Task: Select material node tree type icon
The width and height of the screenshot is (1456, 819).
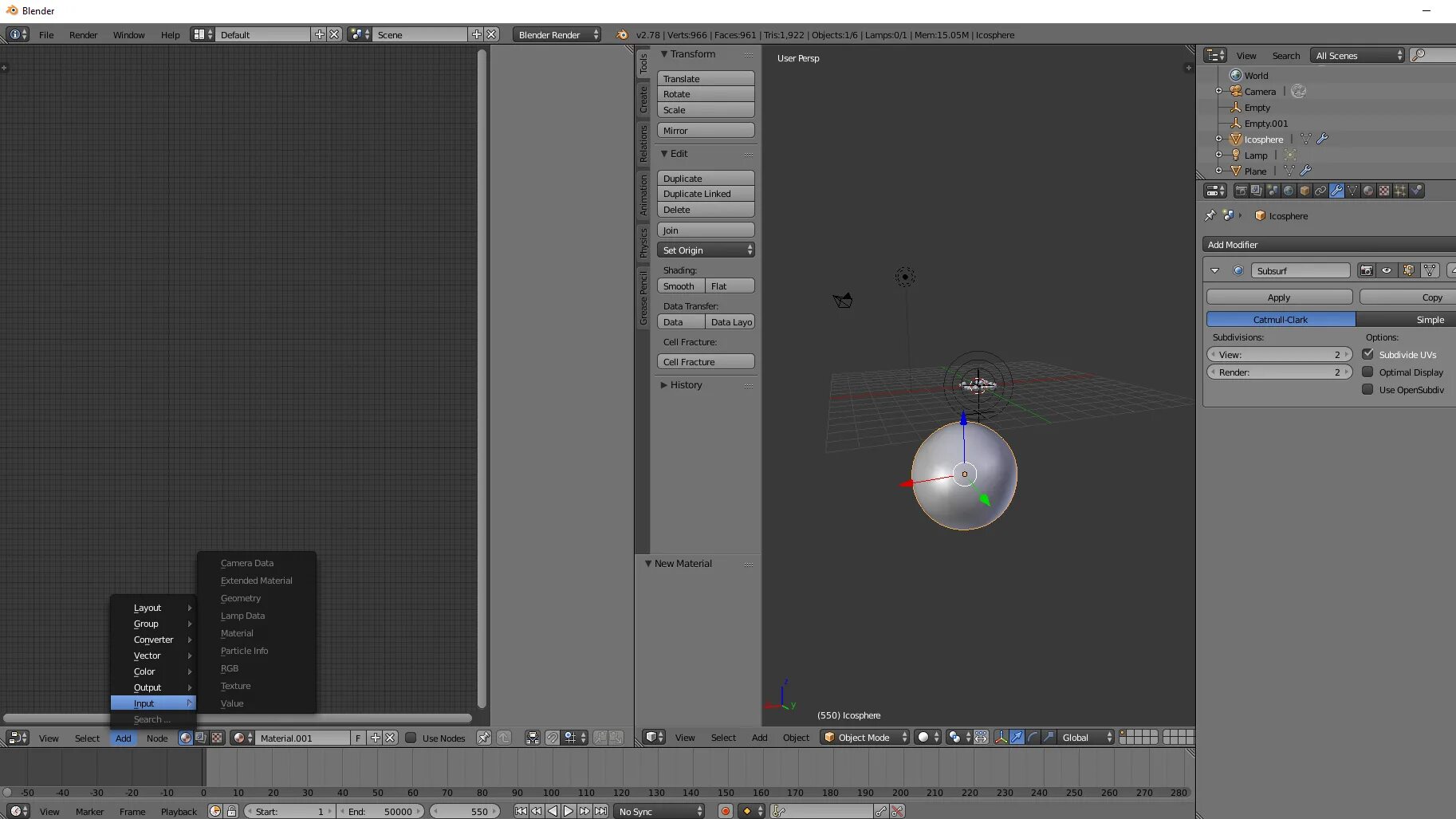Action: pyautogui.click(x=185, y=738)
